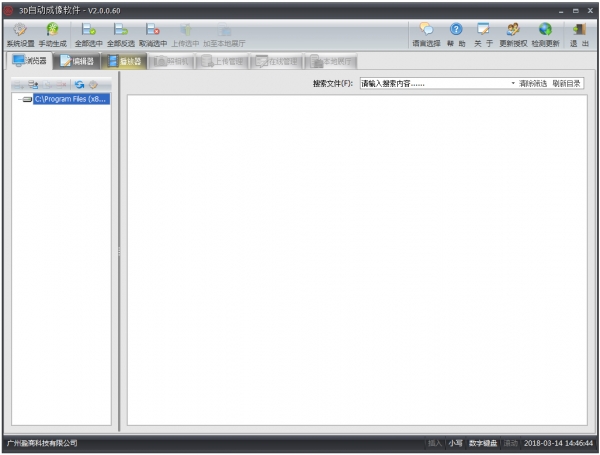This screenshot has width=600, height=455.
Task: Click 刷新目录 refresh directory
Action: [x=566, y=83]
